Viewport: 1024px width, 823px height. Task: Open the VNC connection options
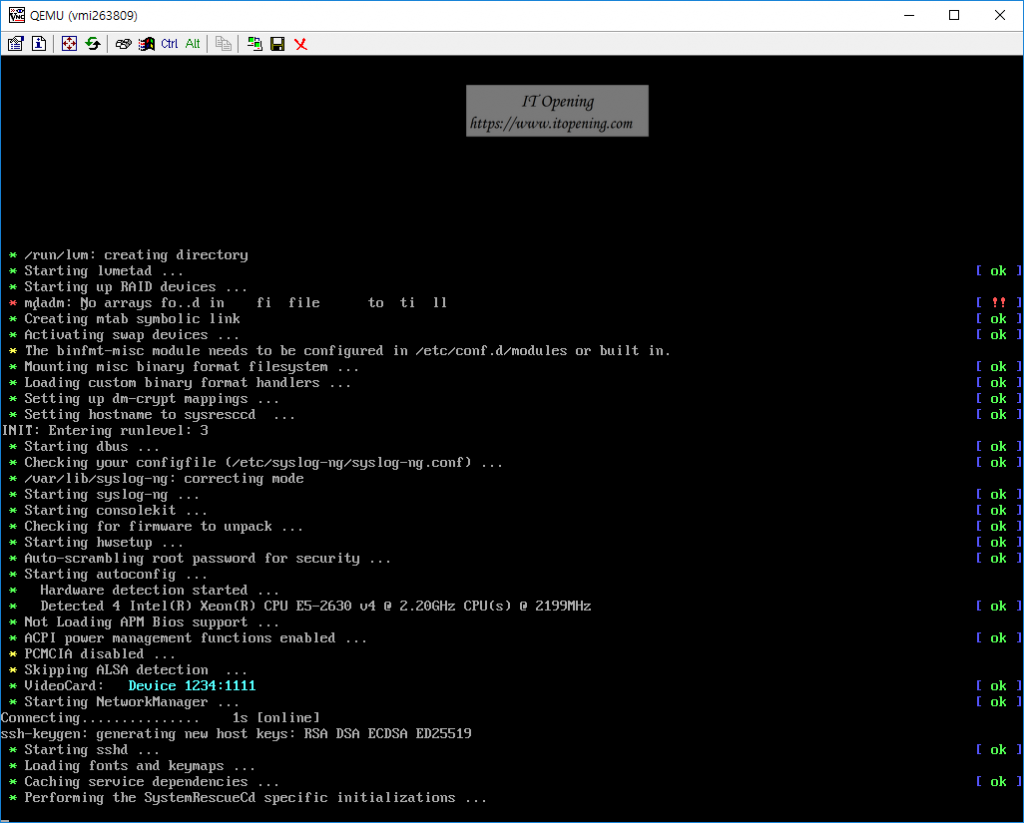pos(16,44)
